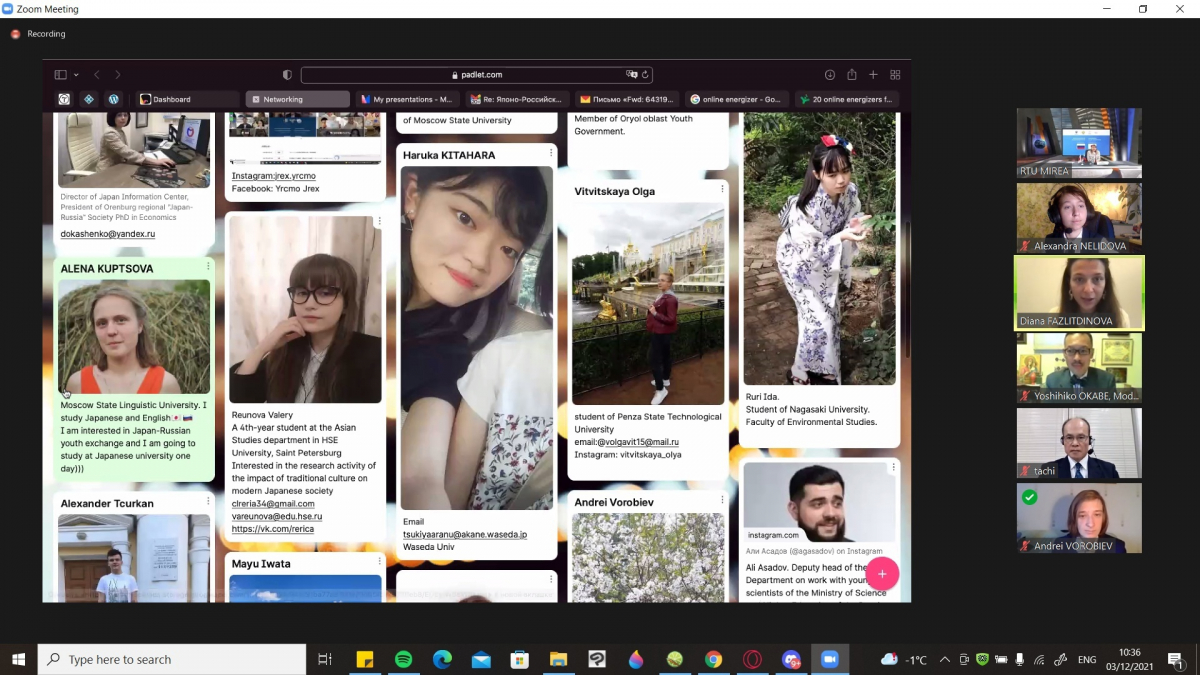Open the vk.com/rerica link
This screenshot has width=1200, height=675.
[x=272, y=529]
